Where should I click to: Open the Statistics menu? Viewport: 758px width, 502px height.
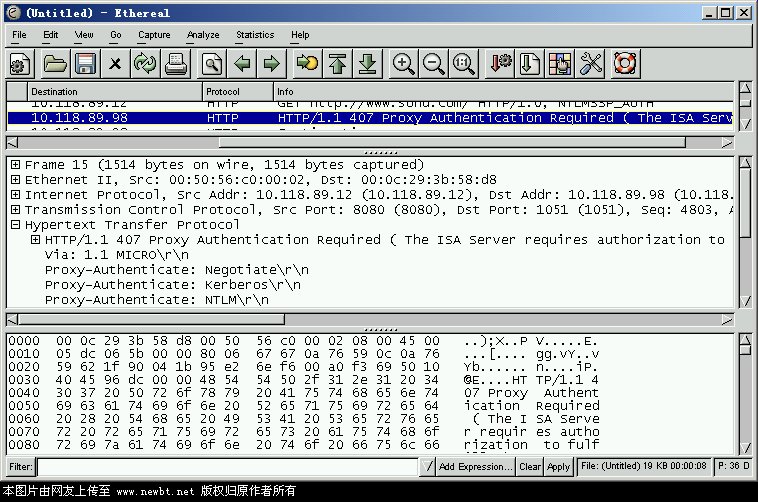point(255,35)
